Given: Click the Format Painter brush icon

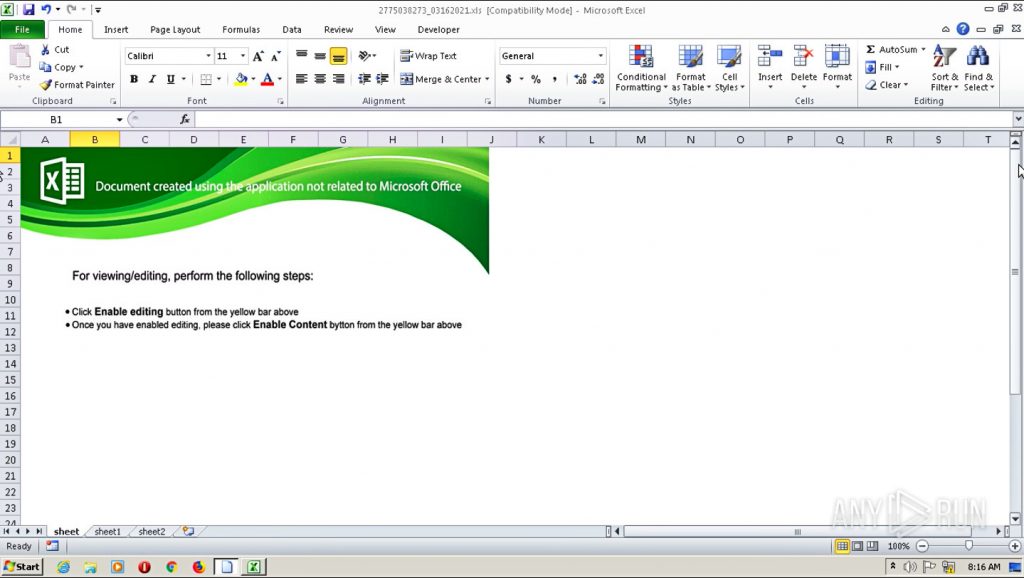Looking at the screenshot, I should (45, 85).
